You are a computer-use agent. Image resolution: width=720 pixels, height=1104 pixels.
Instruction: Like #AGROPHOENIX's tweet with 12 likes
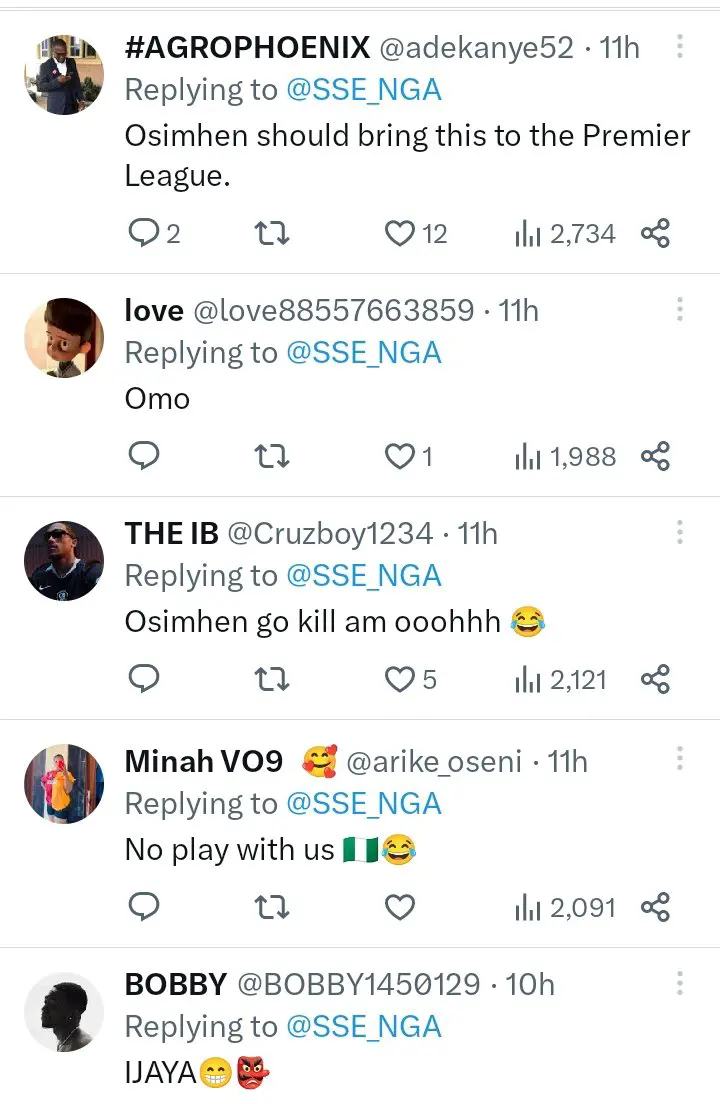tap(400, 234)
